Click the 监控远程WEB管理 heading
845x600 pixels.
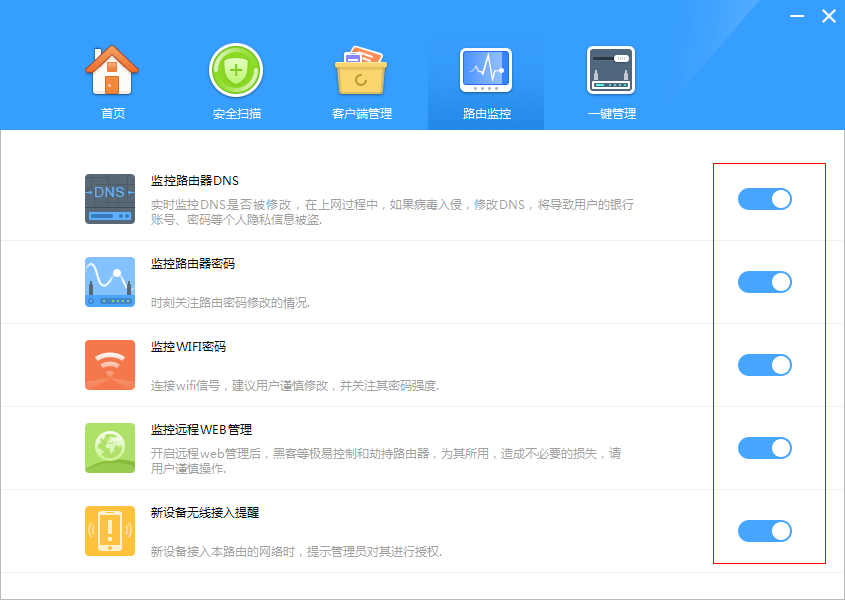[201, 430]
